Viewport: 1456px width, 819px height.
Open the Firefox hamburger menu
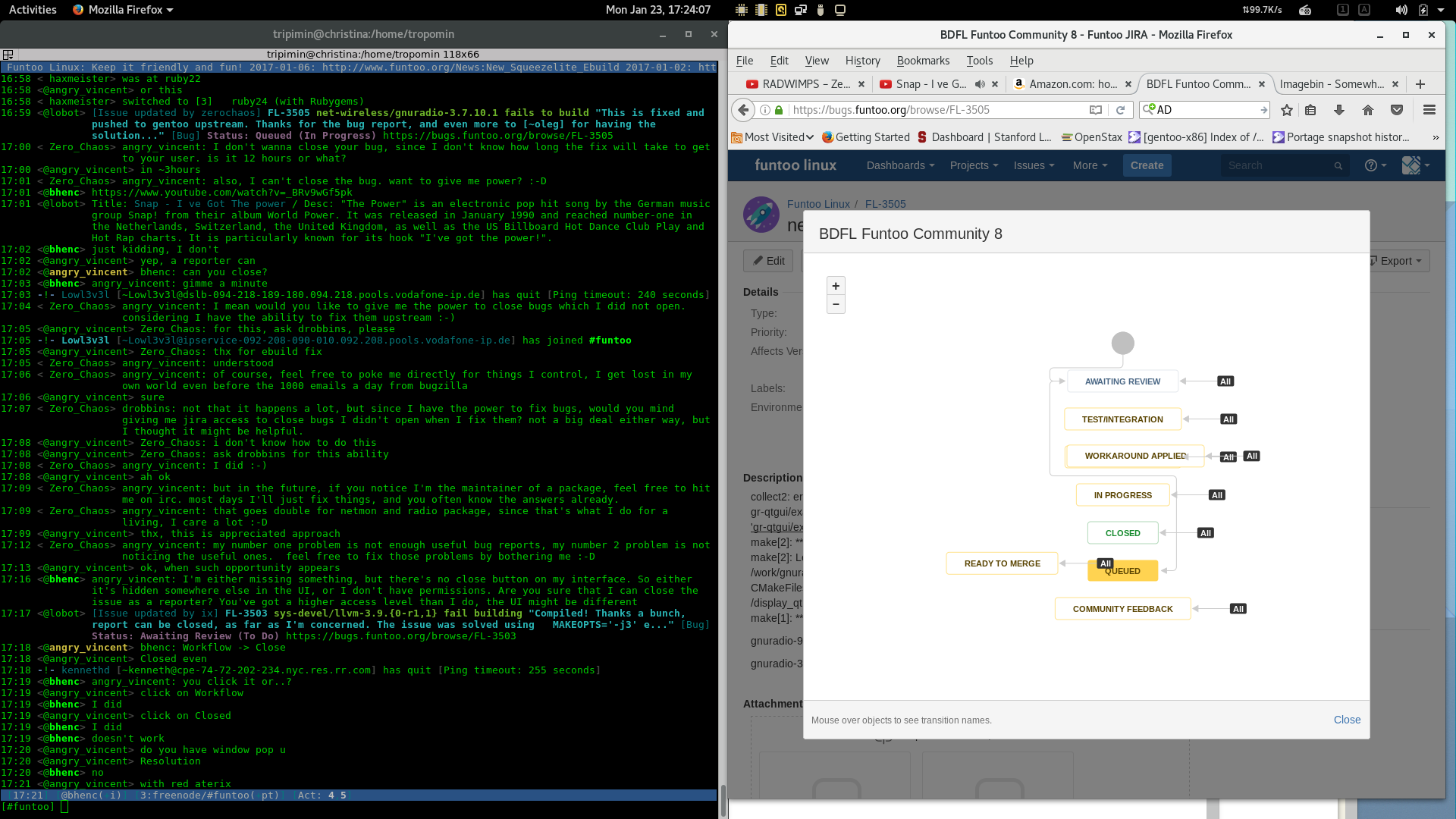[x=1429, y=110]
